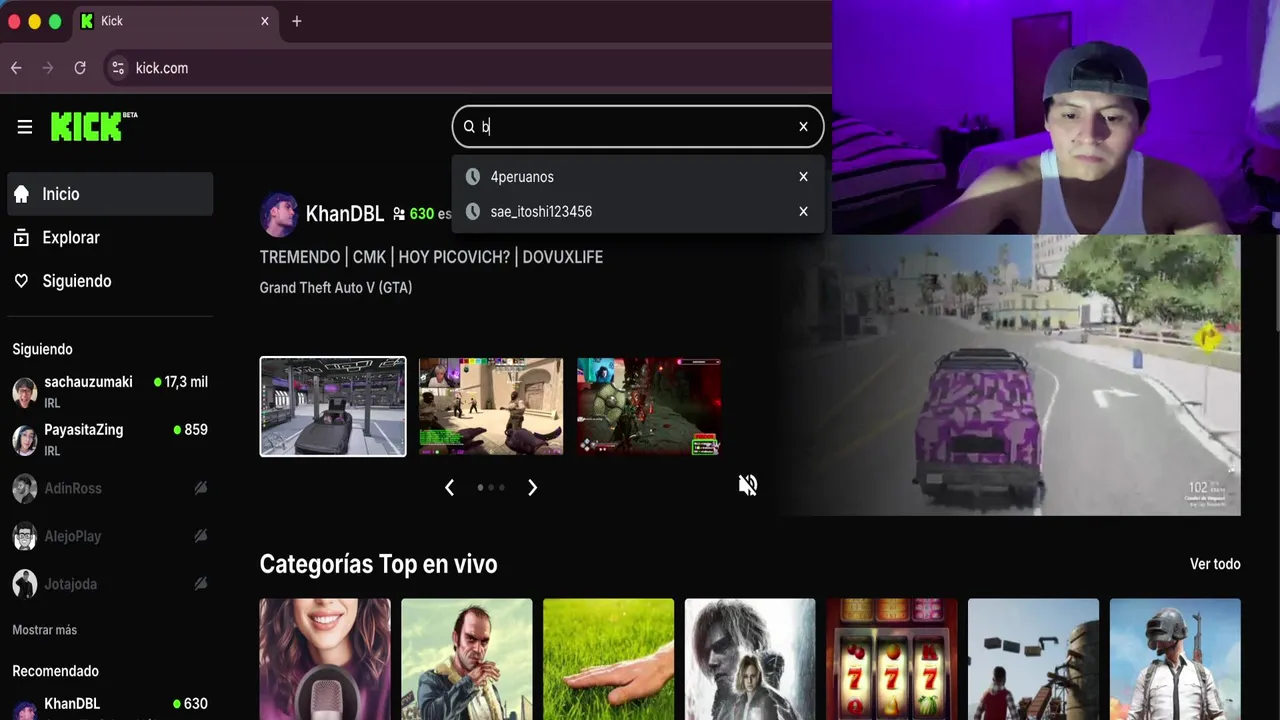Viewport: 1280px width, 720px height.
Task: Reload the kick.com page
Action: pyautogui.click(x=80, y=68)
